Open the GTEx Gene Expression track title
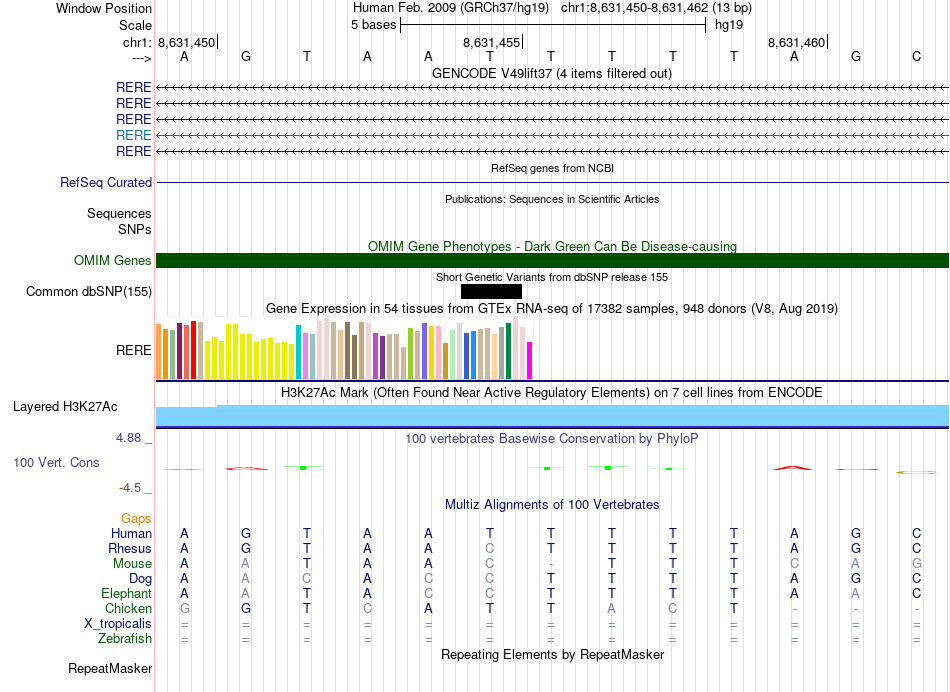Image resolution: width=950 pixels, height=692 pixels. [552, 308]
